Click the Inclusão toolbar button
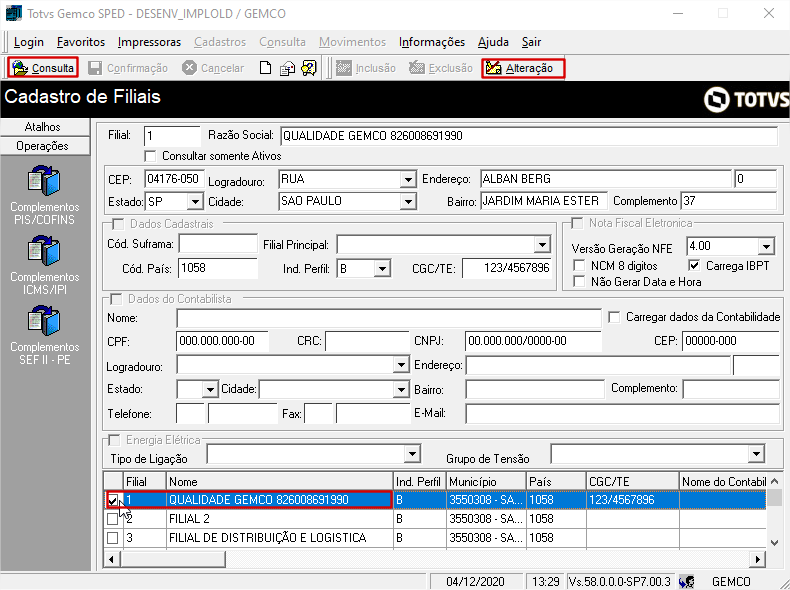This screenshot has width=790, height=590. click(x=366, y=68)
